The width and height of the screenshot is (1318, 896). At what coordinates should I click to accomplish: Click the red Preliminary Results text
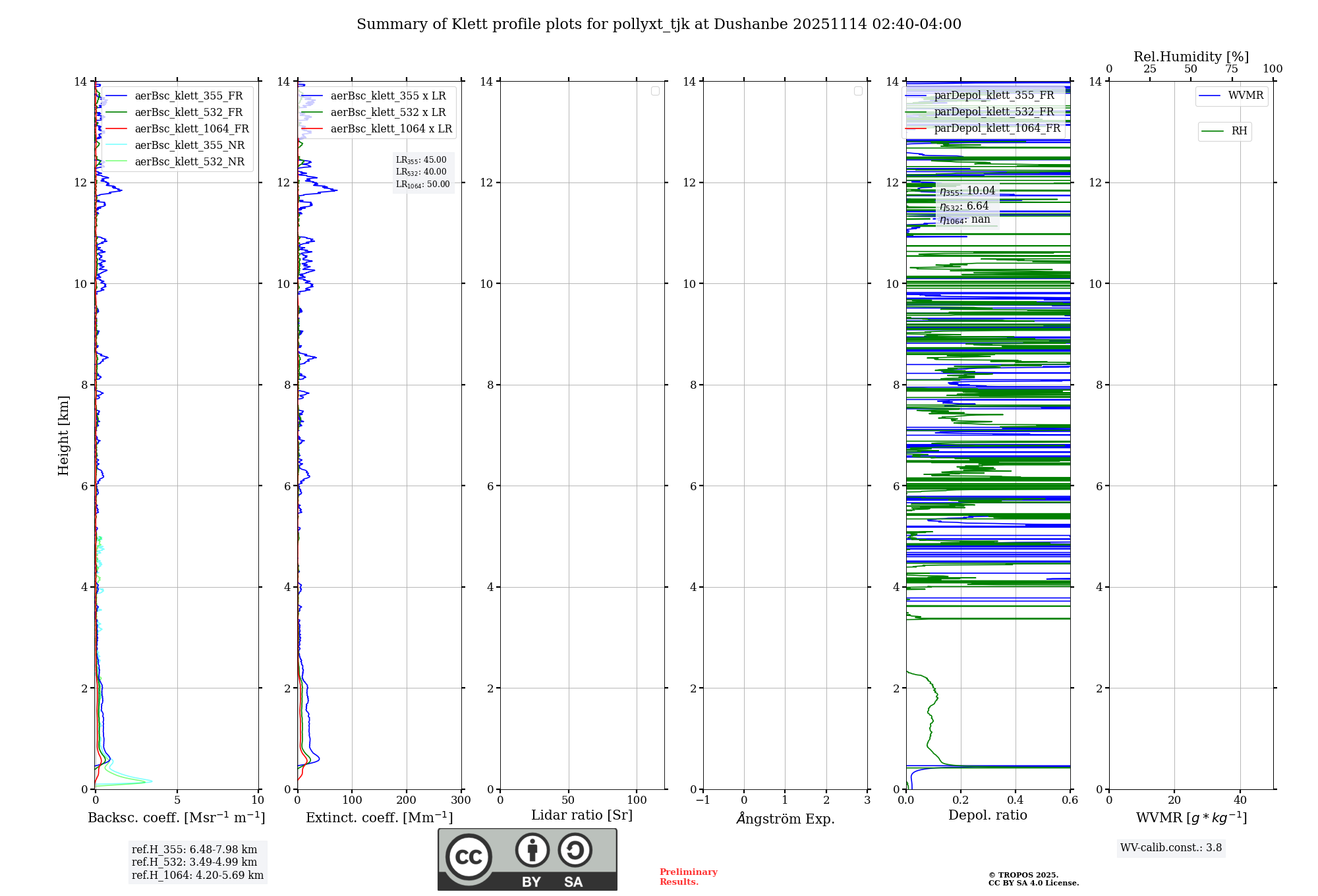(x=688, y=876)
